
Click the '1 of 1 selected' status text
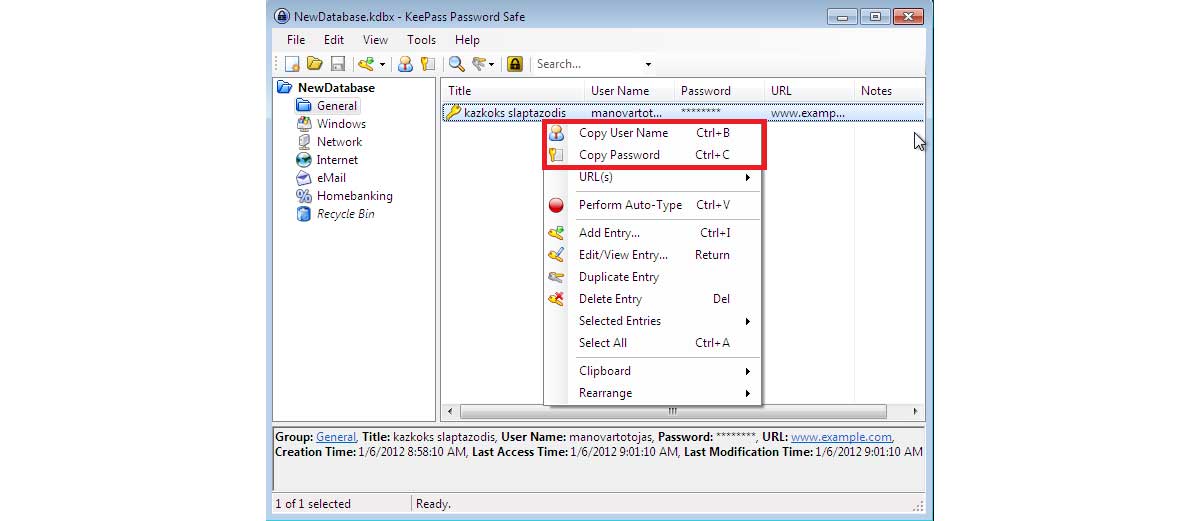[x=313, y=504]
